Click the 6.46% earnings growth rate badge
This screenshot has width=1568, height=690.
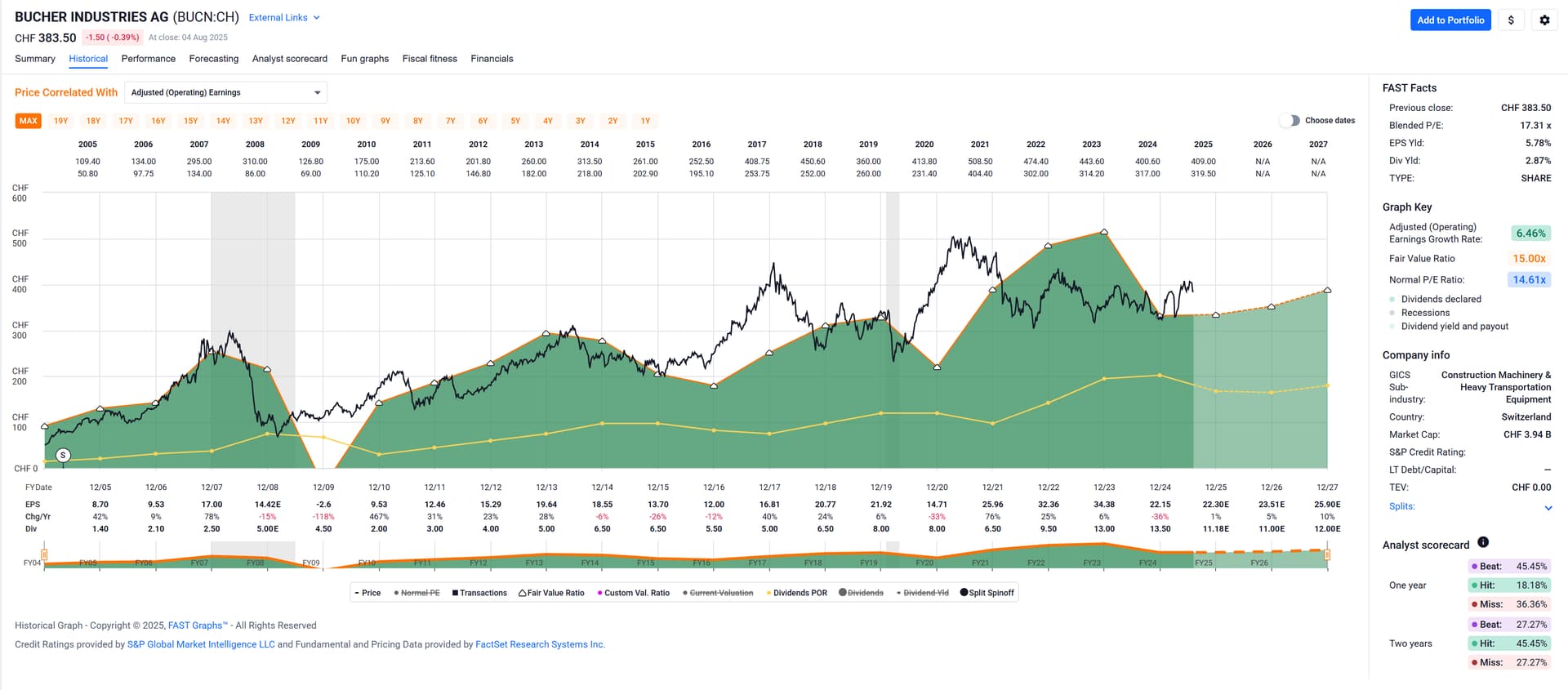pyautogui.click(x=1530, y=234)
